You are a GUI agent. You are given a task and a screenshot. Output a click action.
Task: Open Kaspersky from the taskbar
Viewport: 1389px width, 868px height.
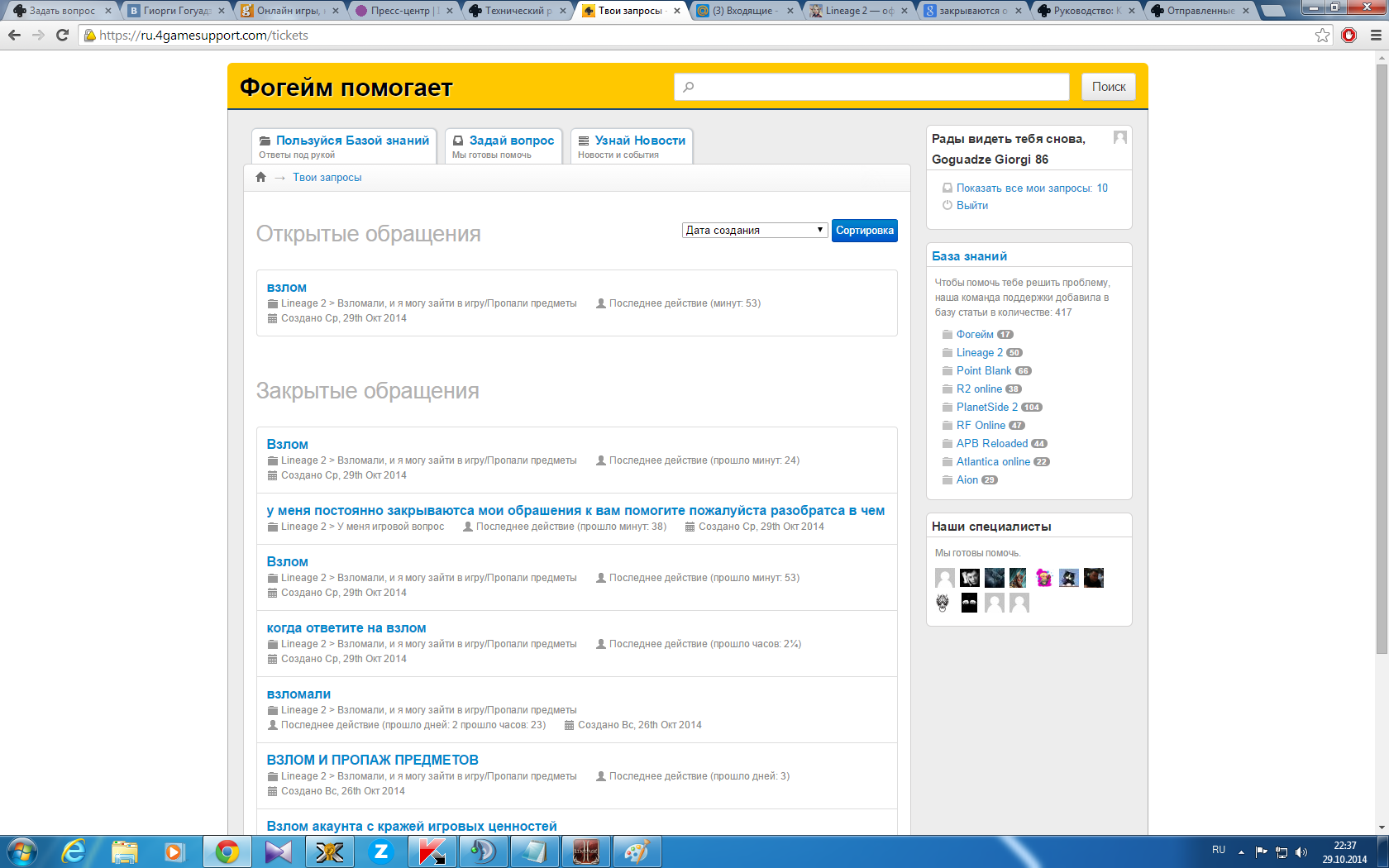click(432, 851)
